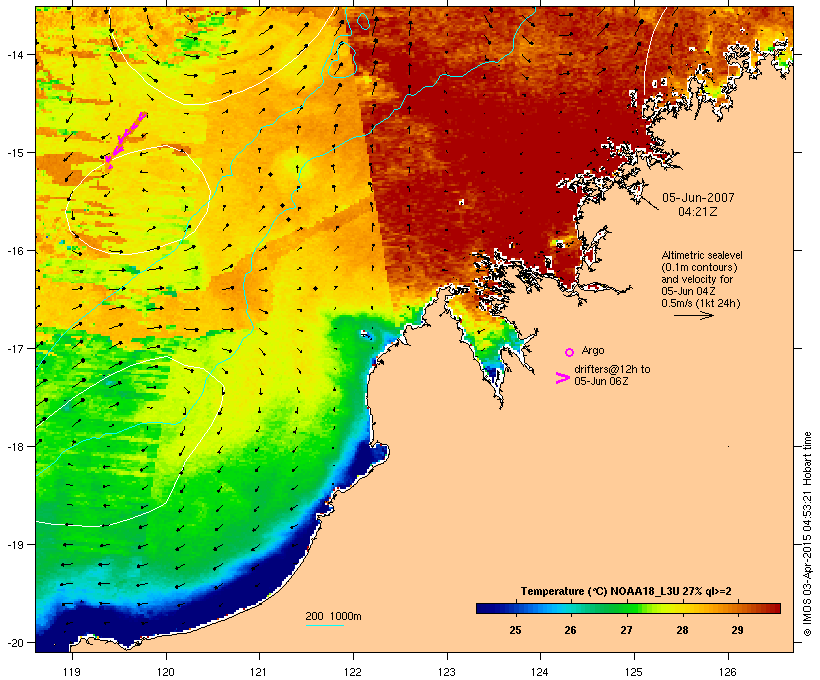Click the longitude axis label 123
Image resolution: width=820 pixels, height=680 pixels.
pyautogui.click(x=447, y=672)
